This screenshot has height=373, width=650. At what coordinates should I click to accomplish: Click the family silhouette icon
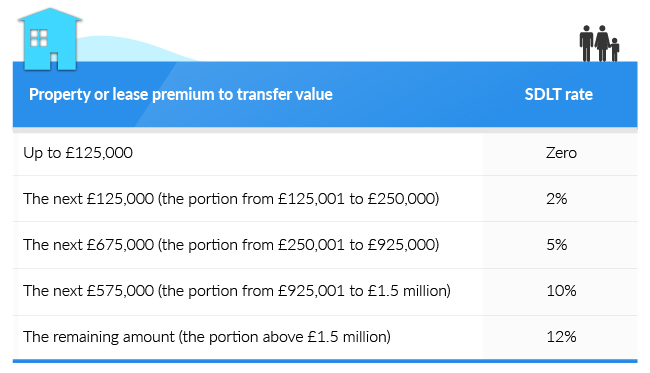(599, 44)
